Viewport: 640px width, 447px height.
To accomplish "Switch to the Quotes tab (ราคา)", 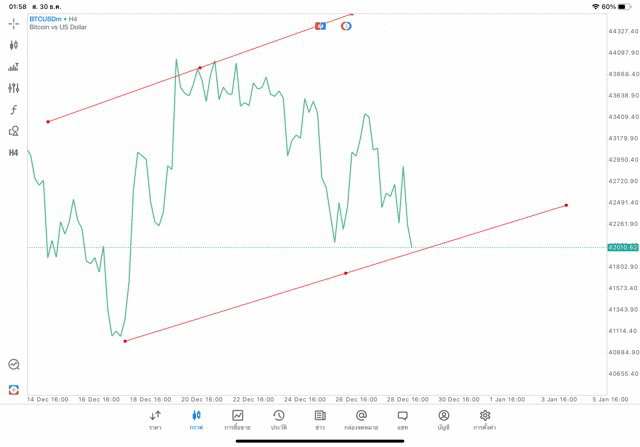I will coord(155,420).
